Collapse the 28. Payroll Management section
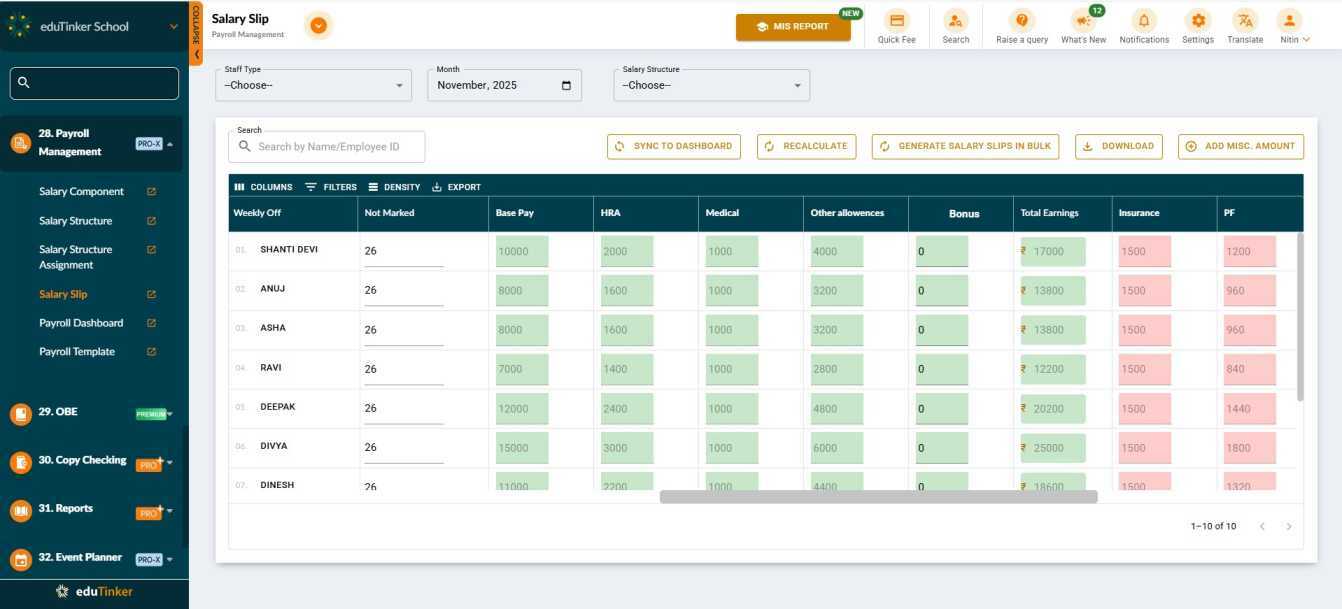The image size is (1342, 609). coord(170,144)
